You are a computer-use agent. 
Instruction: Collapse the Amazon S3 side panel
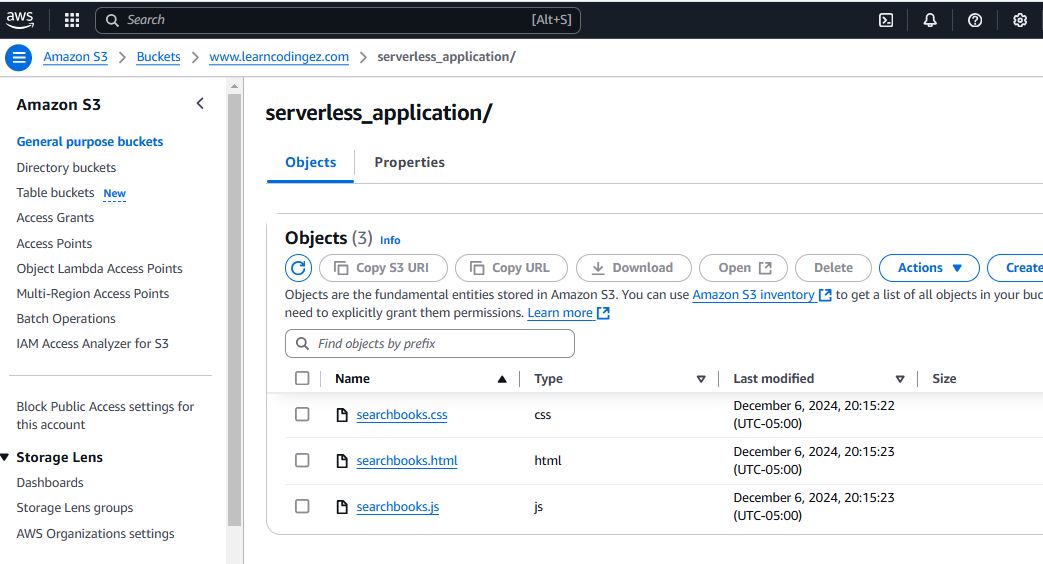pyautogui.click(x=200, y=104)
